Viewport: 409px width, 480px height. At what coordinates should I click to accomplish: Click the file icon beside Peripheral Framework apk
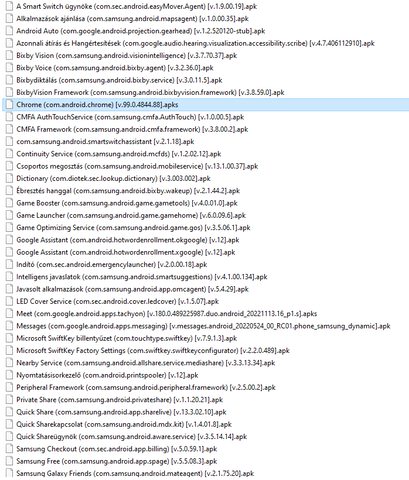coord(10,387)
